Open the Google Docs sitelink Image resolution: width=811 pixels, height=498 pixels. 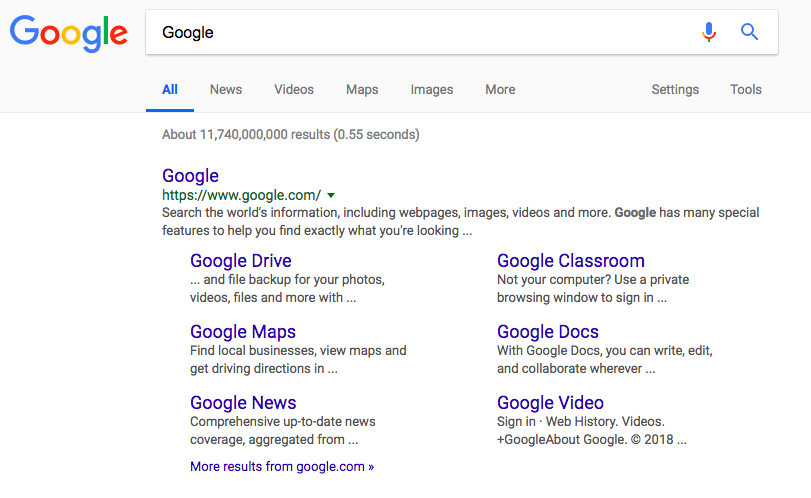point(548,332)
